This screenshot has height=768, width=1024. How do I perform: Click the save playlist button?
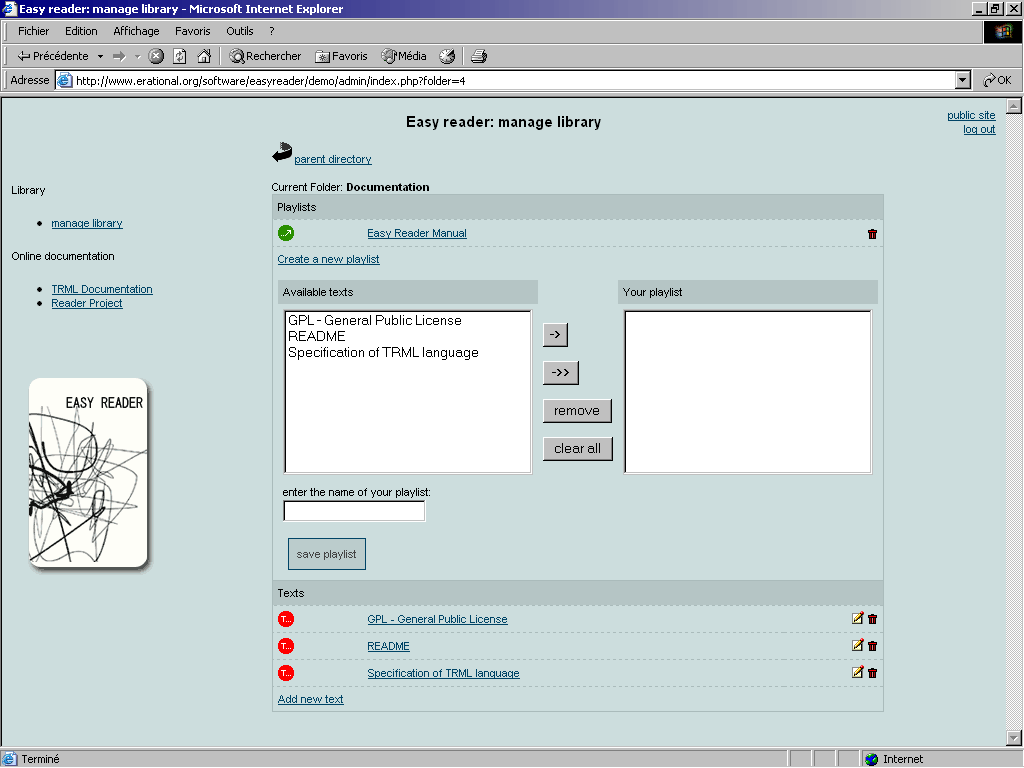coord(326,554)
